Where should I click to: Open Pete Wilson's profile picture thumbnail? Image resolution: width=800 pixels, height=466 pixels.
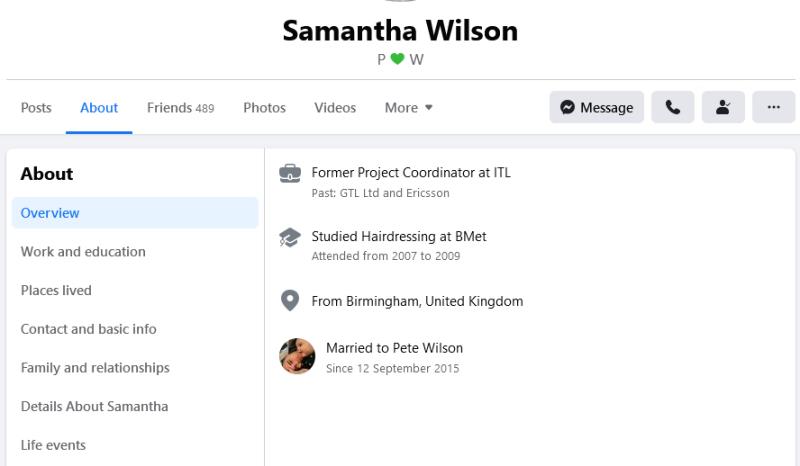(297, 356)
